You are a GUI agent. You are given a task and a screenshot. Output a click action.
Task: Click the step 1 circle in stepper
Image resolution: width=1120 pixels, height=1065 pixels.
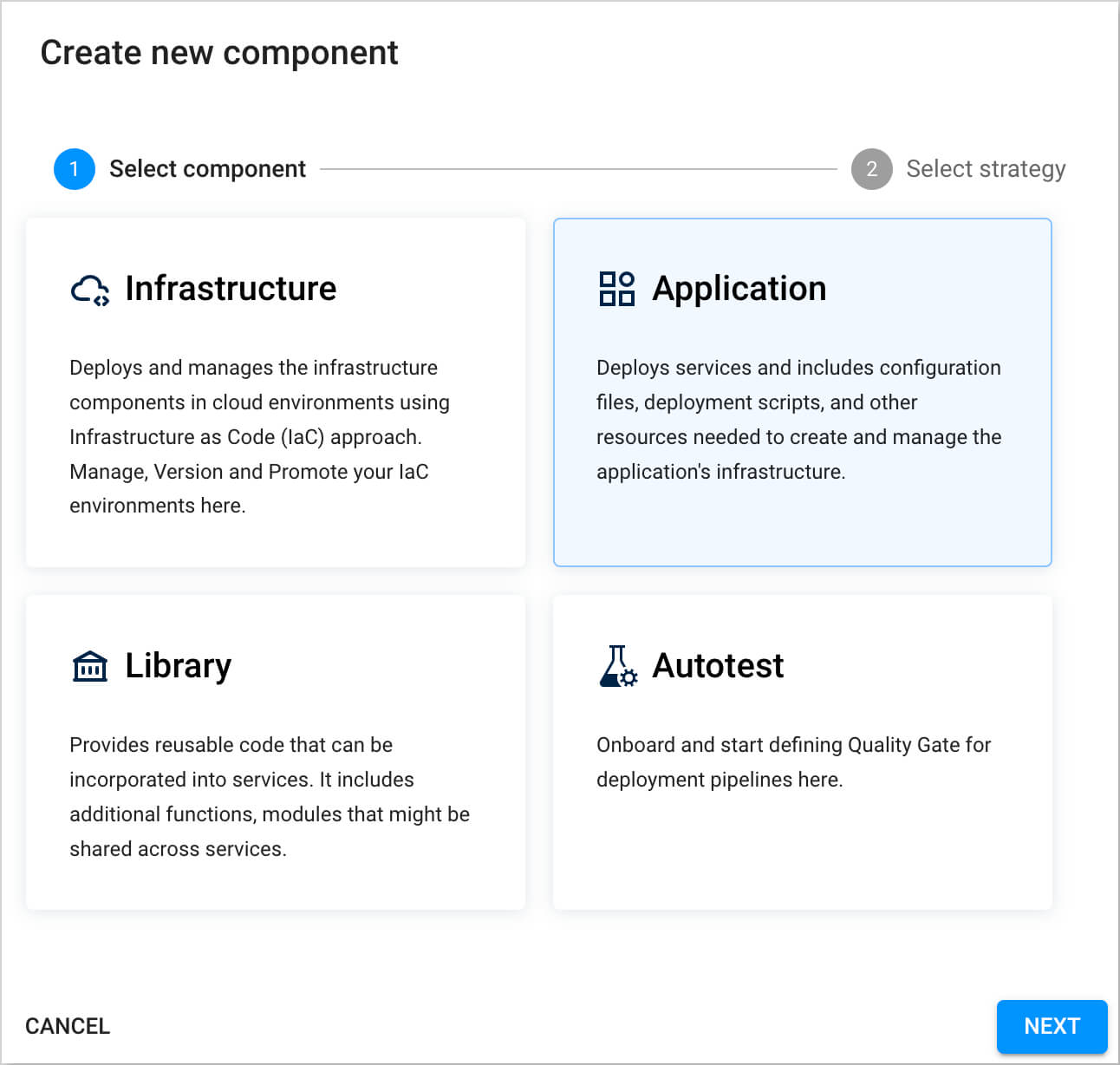(75, 169)
